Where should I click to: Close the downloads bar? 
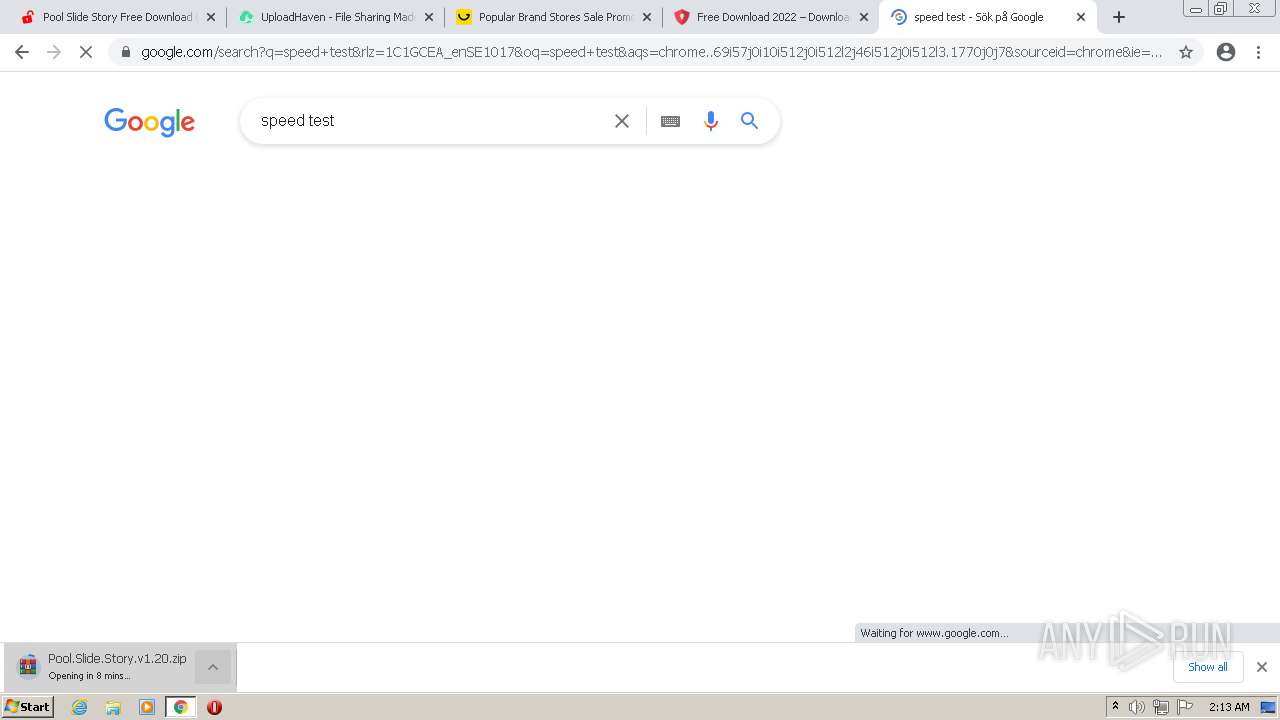[x=1262, y=667]
